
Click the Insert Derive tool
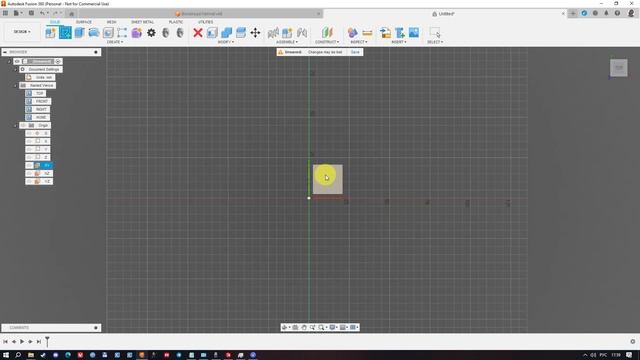tap(385, 33)
